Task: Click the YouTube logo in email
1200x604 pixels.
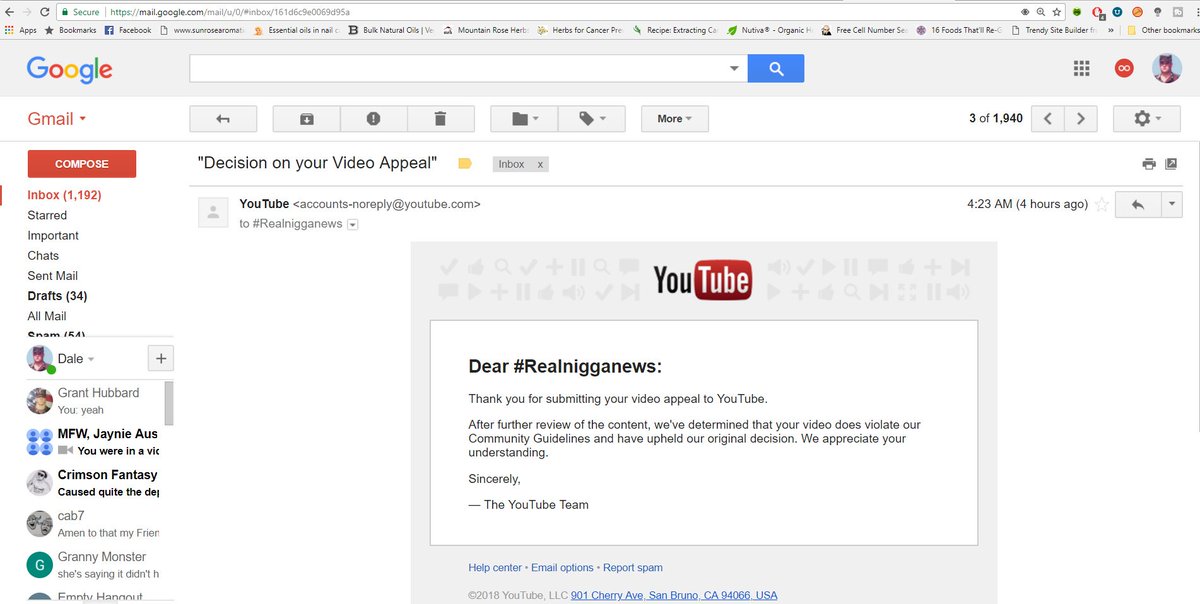Action: [x=703, y=281]
